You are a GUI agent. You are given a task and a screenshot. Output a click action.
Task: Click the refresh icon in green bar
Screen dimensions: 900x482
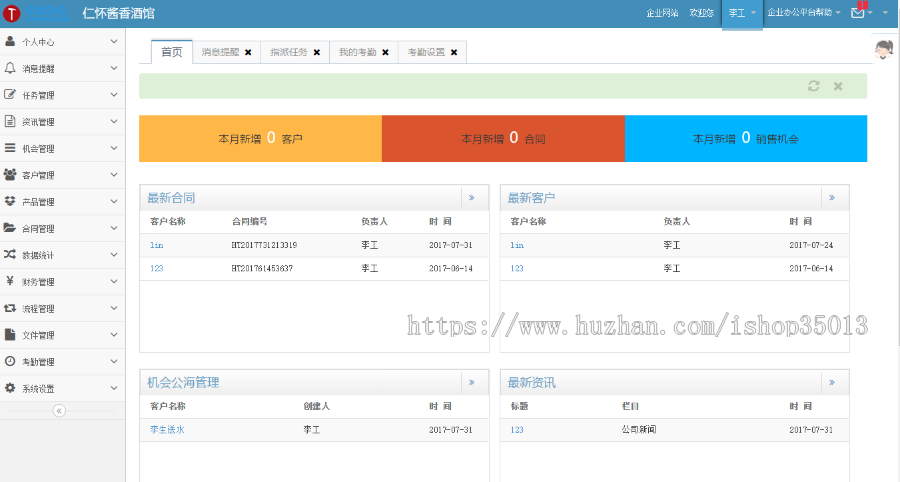813,86
